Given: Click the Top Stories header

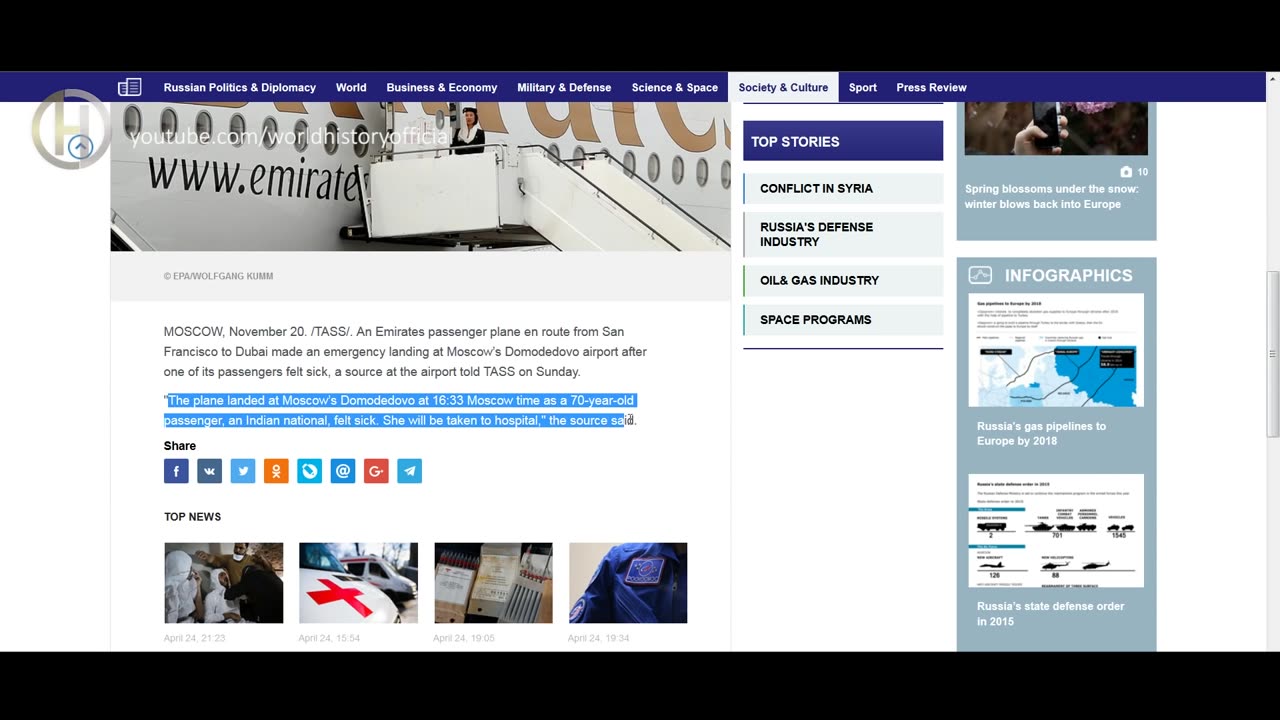Looking at the screenshot, I should point(843,141).
